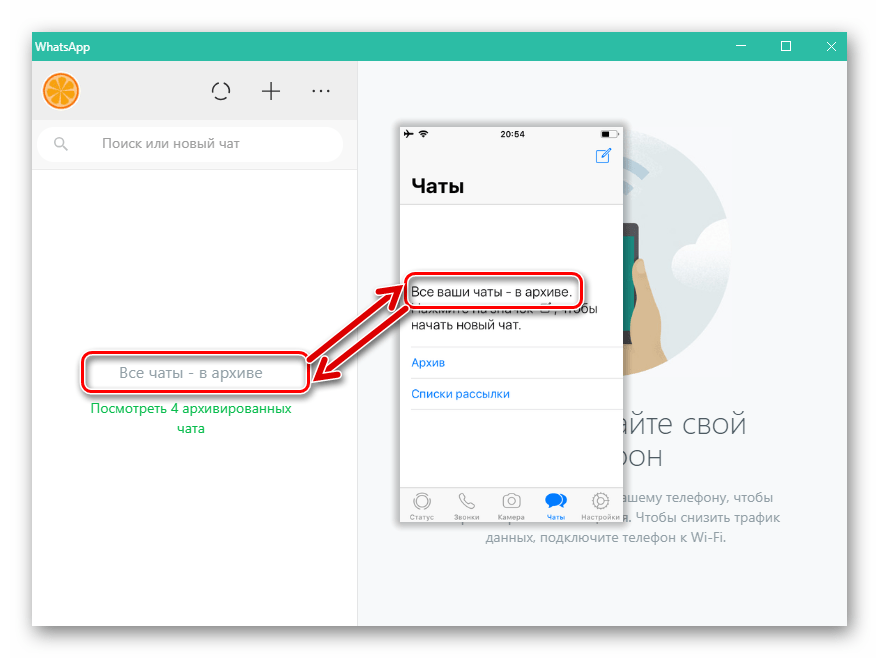The height and width of the screenshot is (658, 879).
Task: Open the three-dots menu in the sidebar
Action: point(321,91)
